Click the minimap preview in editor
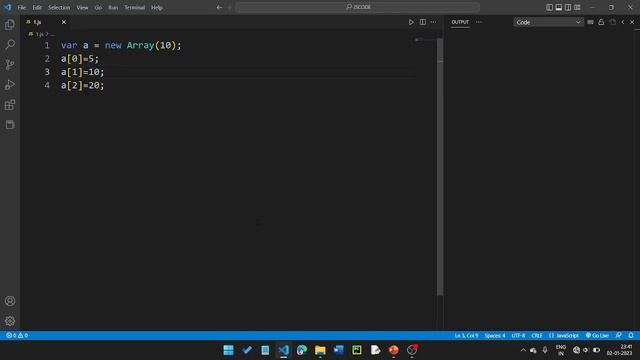The height and width of the screenshot is (360, 640). pyautogui.click(x=425, y=40)
